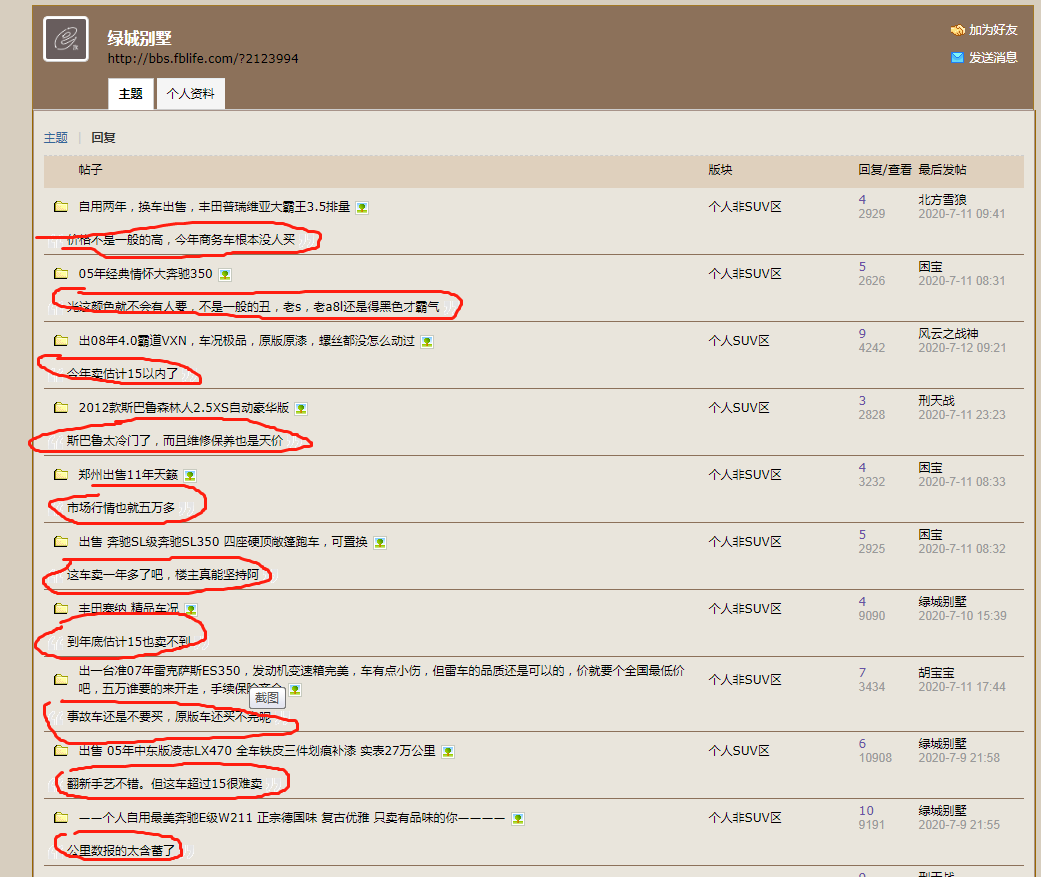Click reply text 市场行情也就五万多
The image size is (1041, 877).
pos(121,508)
